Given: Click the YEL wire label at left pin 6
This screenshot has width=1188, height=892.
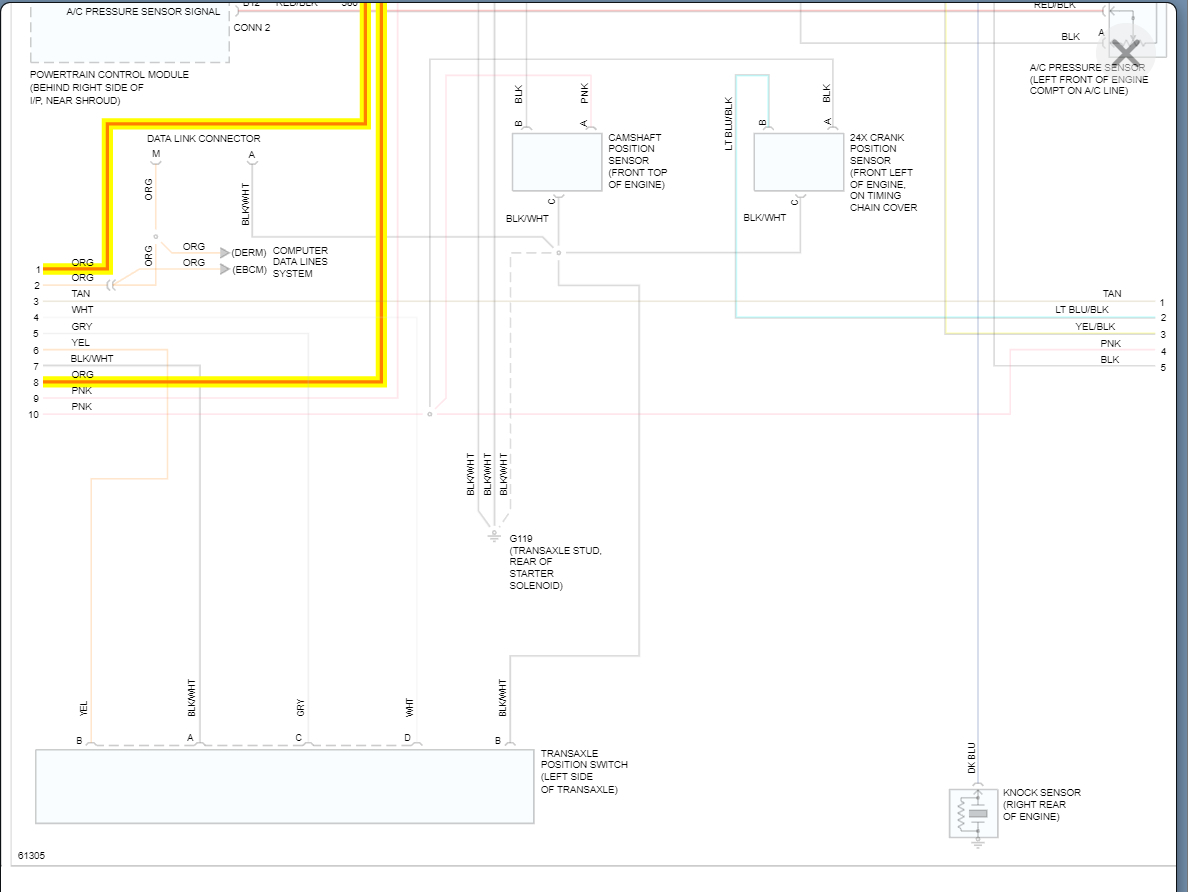Looking at the screenshot, I should click(x=80, y=343).
